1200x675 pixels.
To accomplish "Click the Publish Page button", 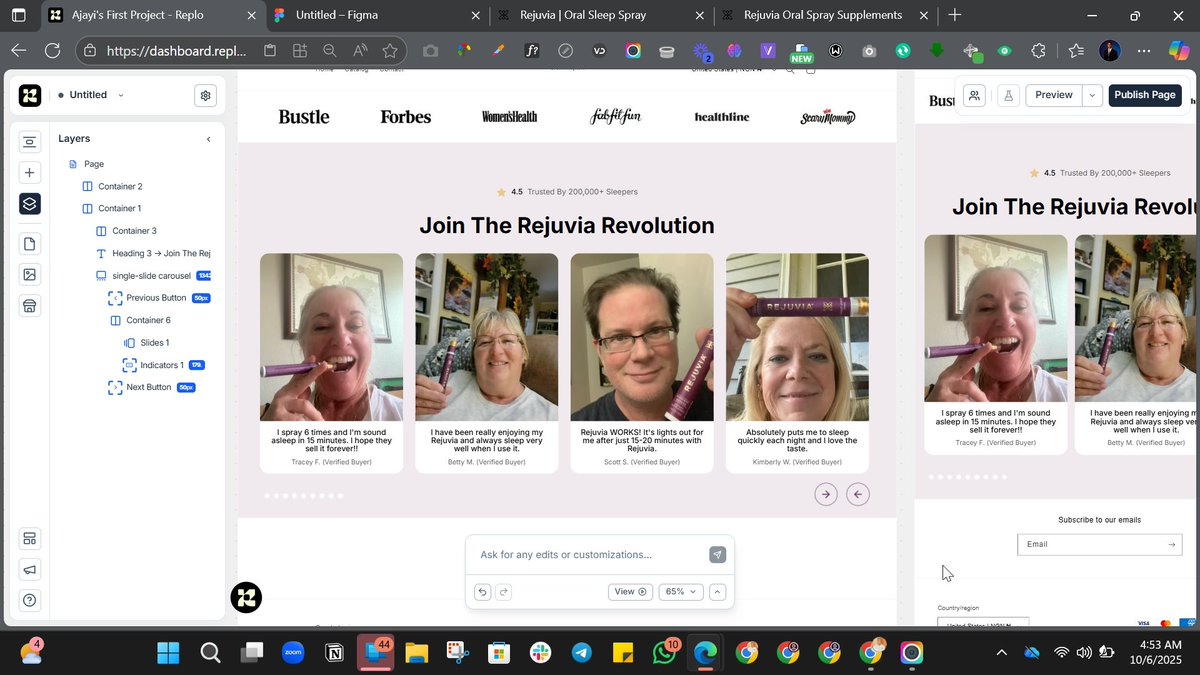I will click(1144, 95).
